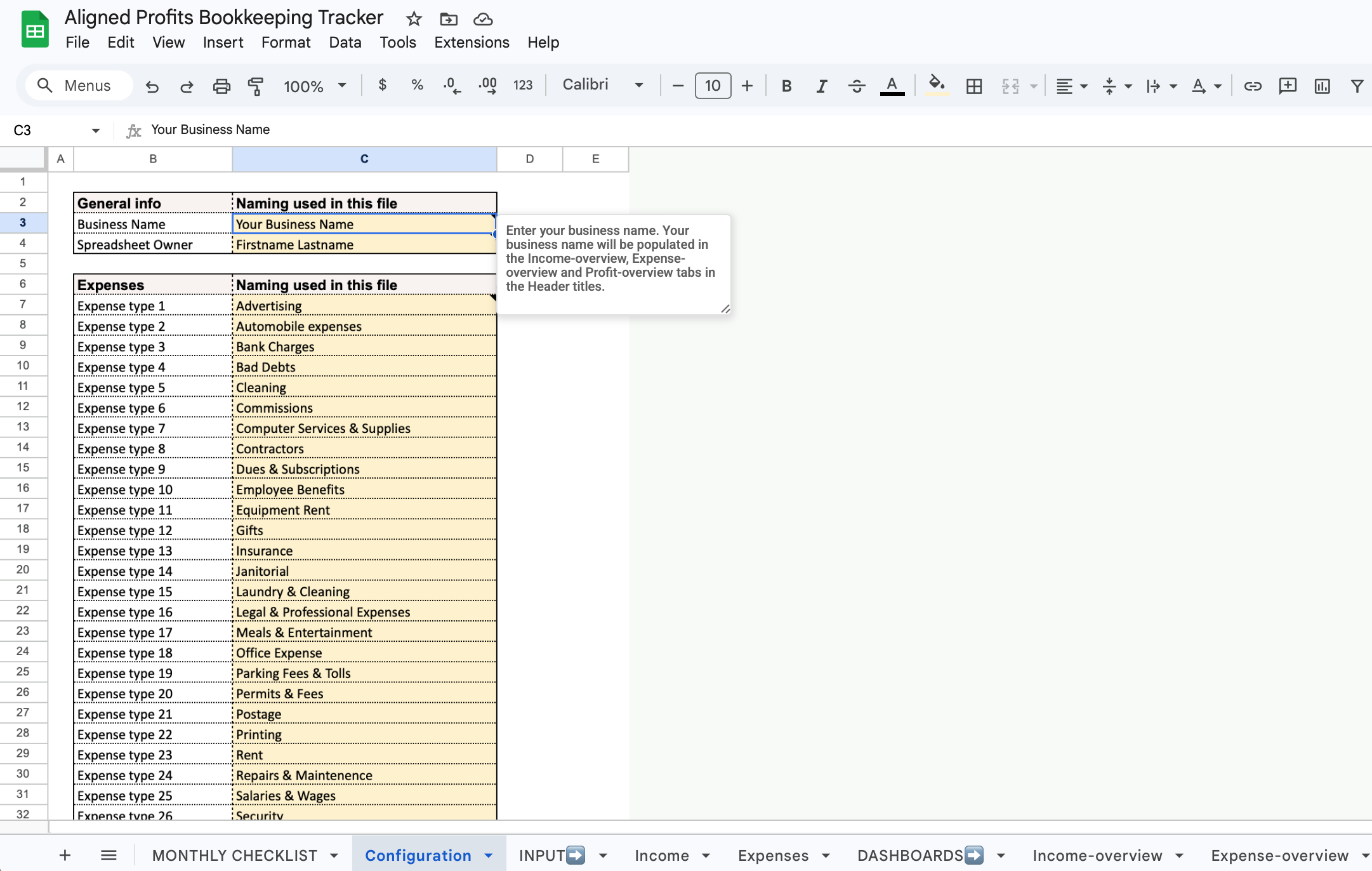The height and width of the screenshot is (871, 1372).
Task: Open the Calibri font dropdown
Action: pos(603,85)
